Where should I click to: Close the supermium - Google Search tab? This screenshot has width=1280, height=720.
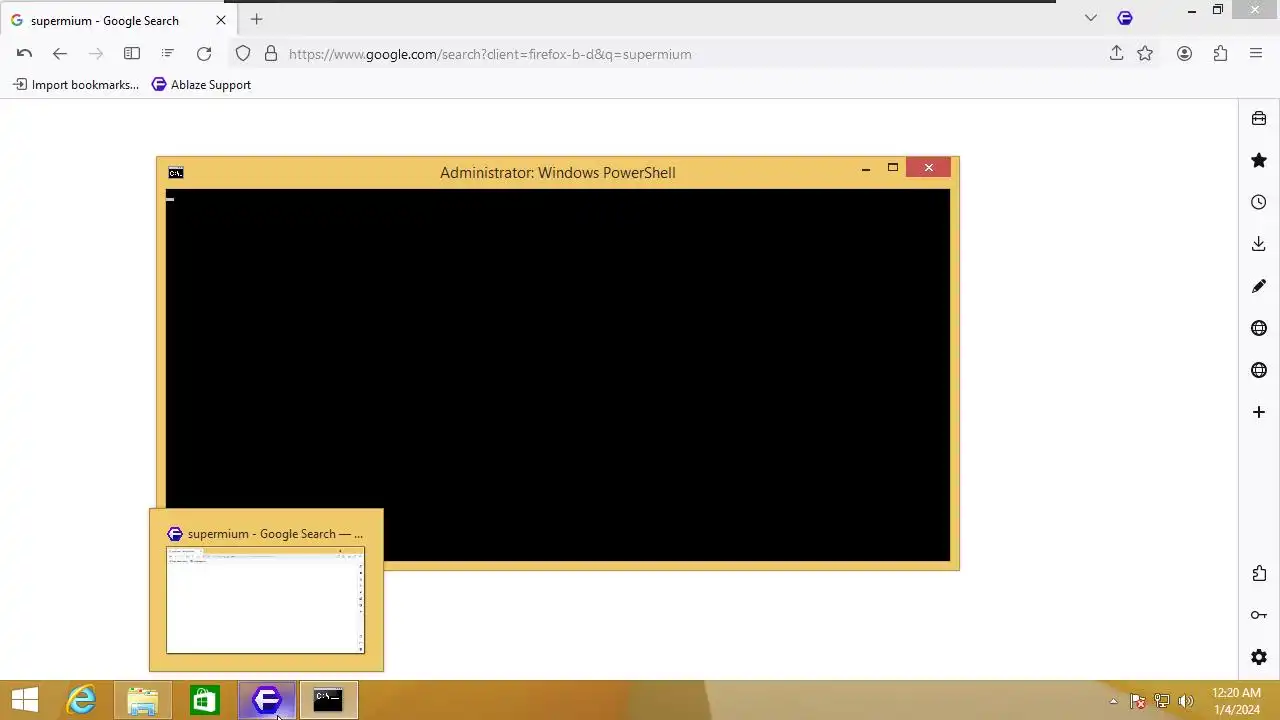click(x=221, y=20)
